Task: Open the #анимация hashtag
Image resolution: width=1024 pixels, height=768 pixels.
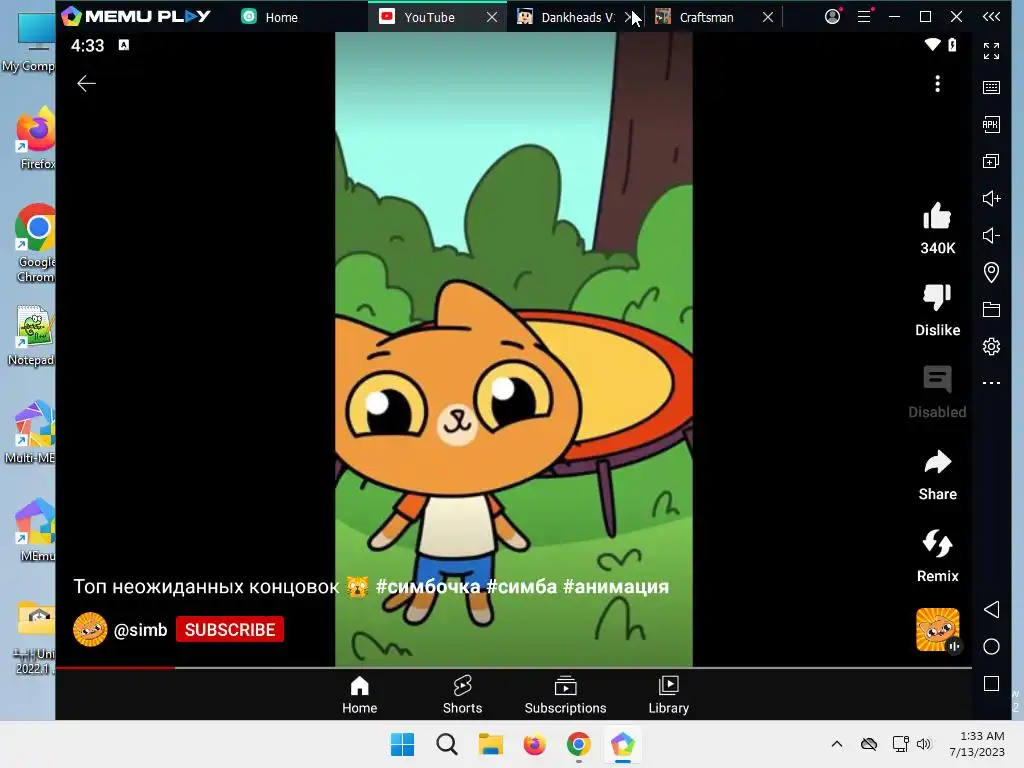Action: tap(616, 586)
